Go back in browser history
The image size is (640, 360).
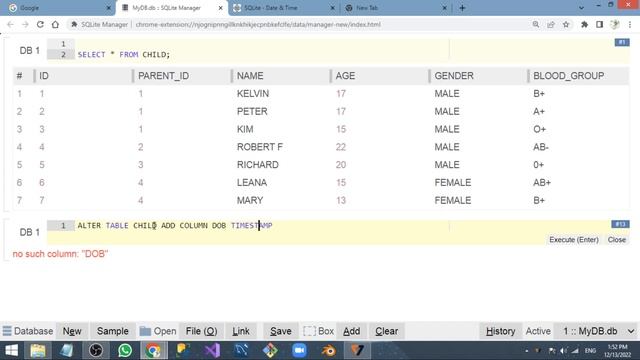(10, 24)
